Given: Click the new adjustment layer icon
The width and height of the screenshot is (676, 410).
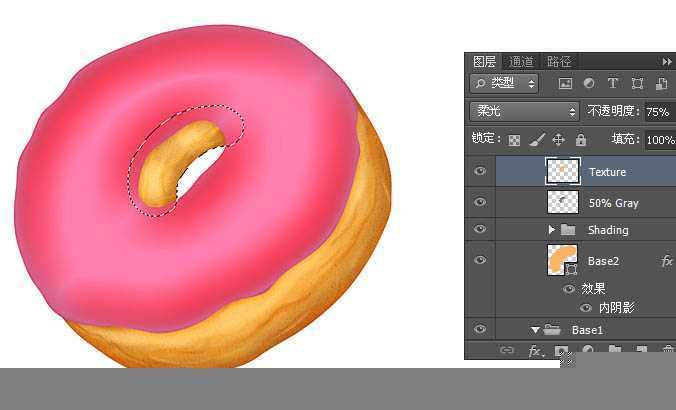Looking at the screenshot, I should pyautogui.click(x=588, y=350).
